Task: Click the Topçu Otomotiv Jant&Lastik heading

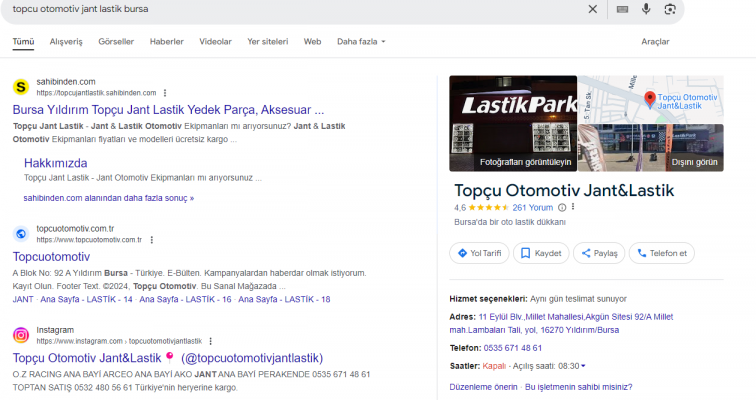Action: [x=564, y=190]
